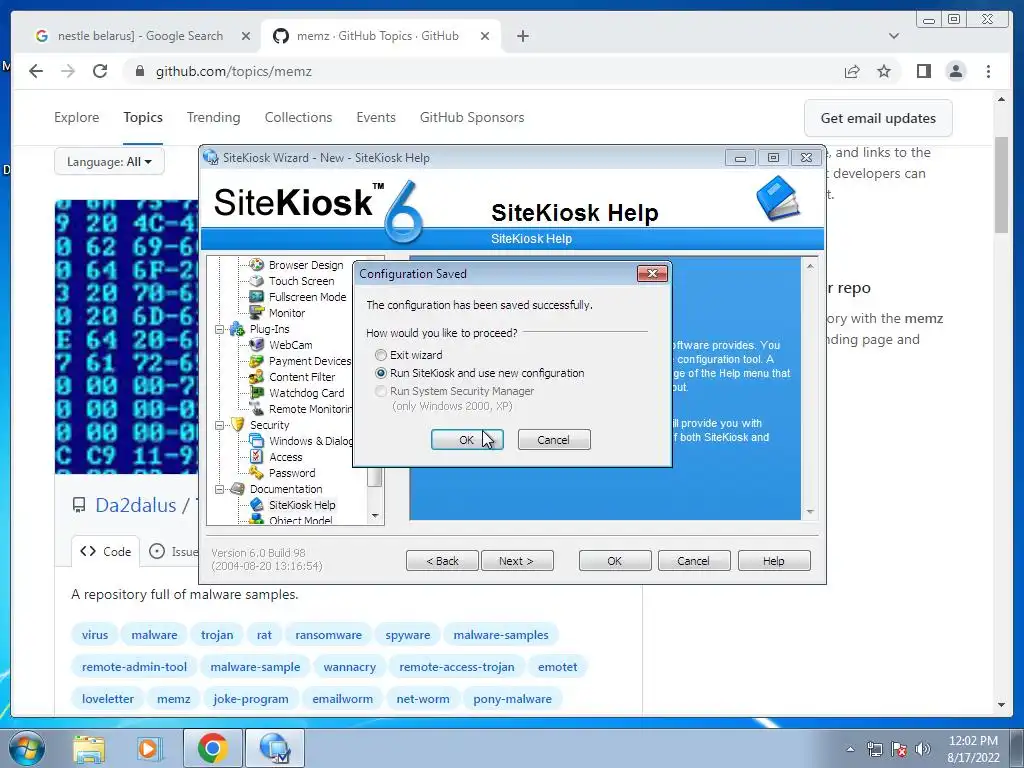The height and width of the screenshot is (768, 1024).
Task: Click the Fullscreen Mode tree icon
Action: pos(257,296)
